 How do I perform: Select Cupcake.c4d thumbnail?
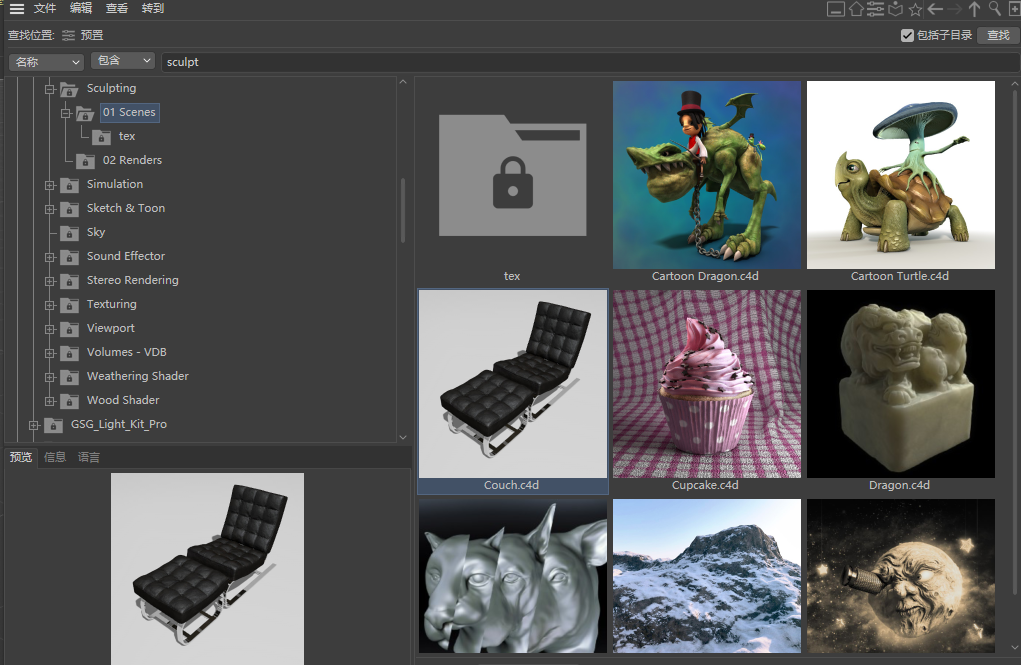(706, 384)
